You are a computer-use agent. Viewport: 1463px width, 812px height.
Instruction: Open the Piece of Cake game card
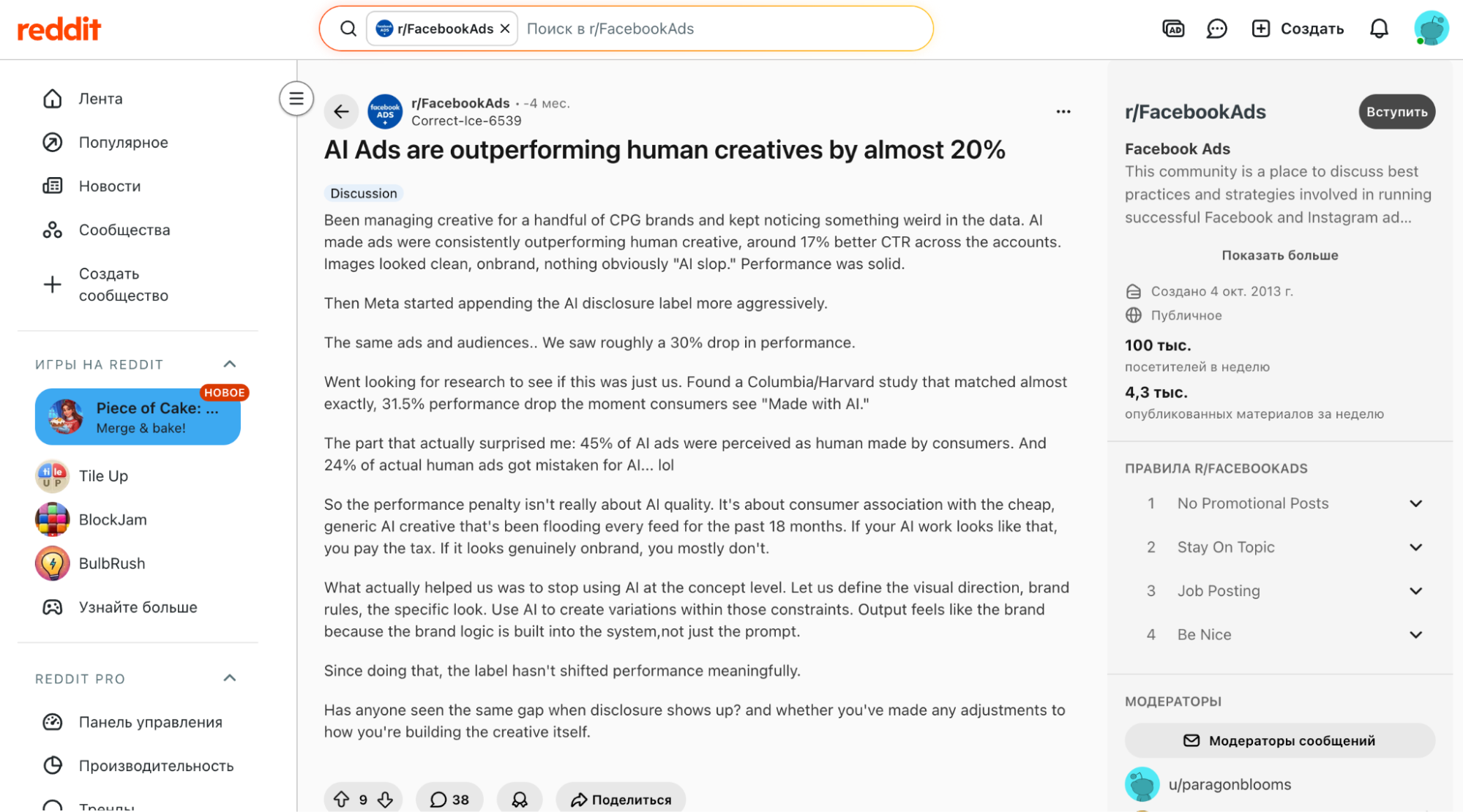(x=138, y=417)
